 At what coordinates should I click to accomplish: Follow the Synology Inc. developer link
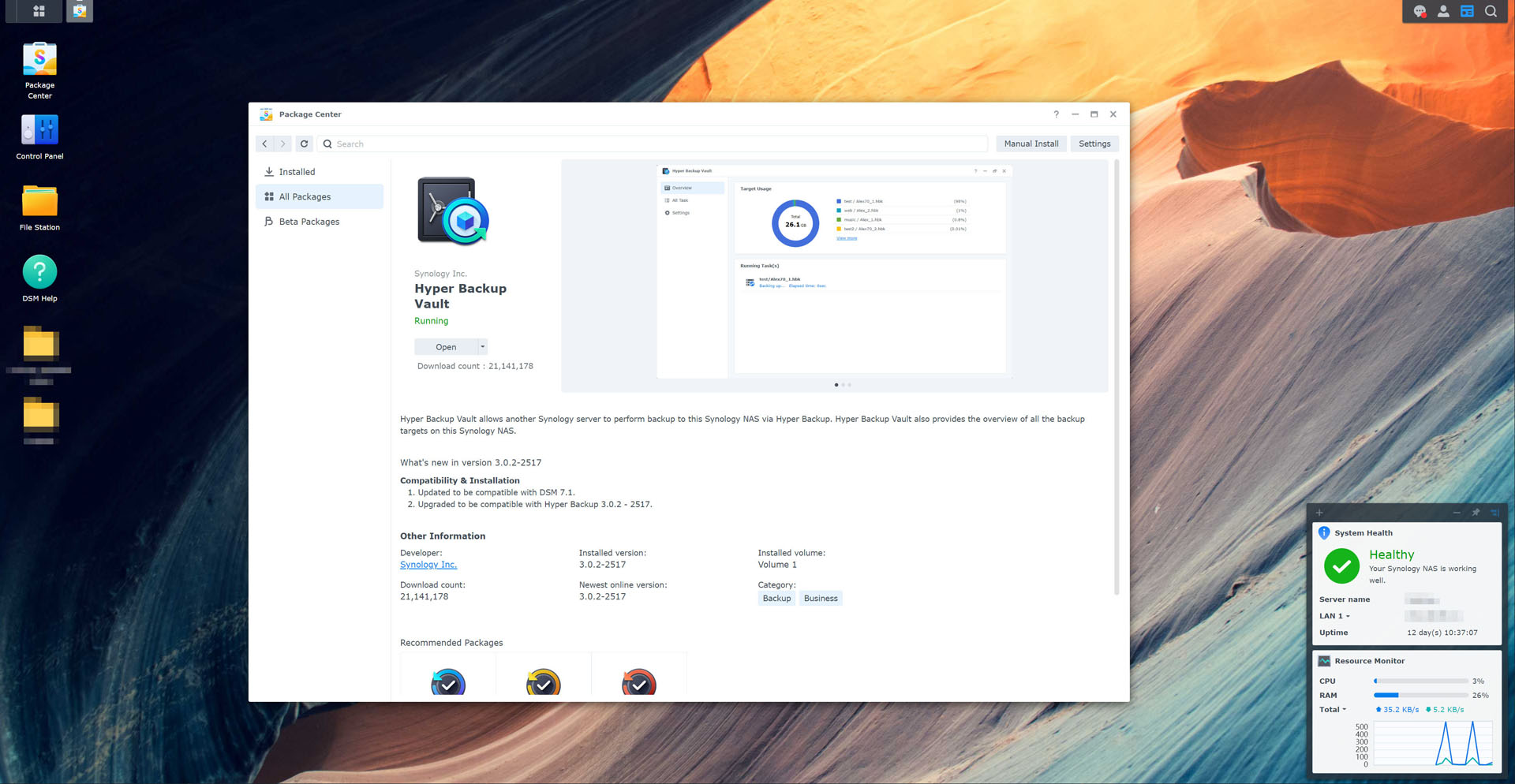coord(428,565)
